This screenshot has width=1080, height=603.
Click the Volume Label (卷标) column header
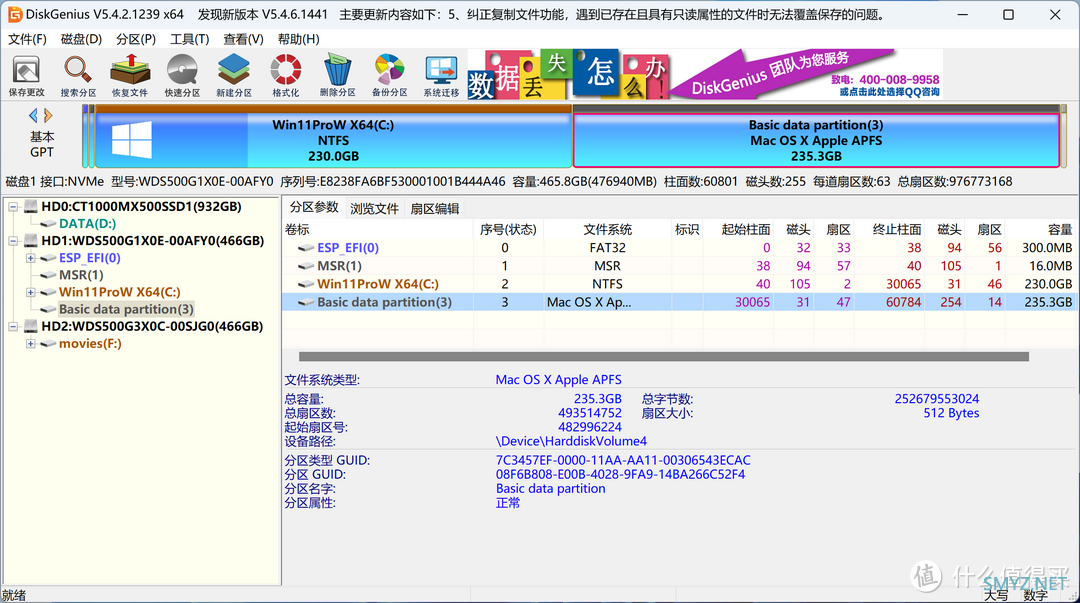(x=378, y=229)
